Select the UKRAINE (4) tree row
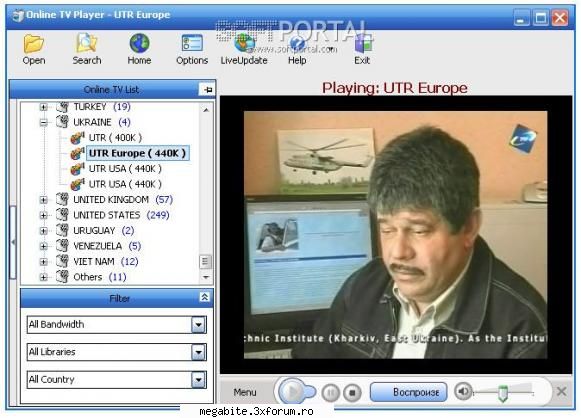 102,122
